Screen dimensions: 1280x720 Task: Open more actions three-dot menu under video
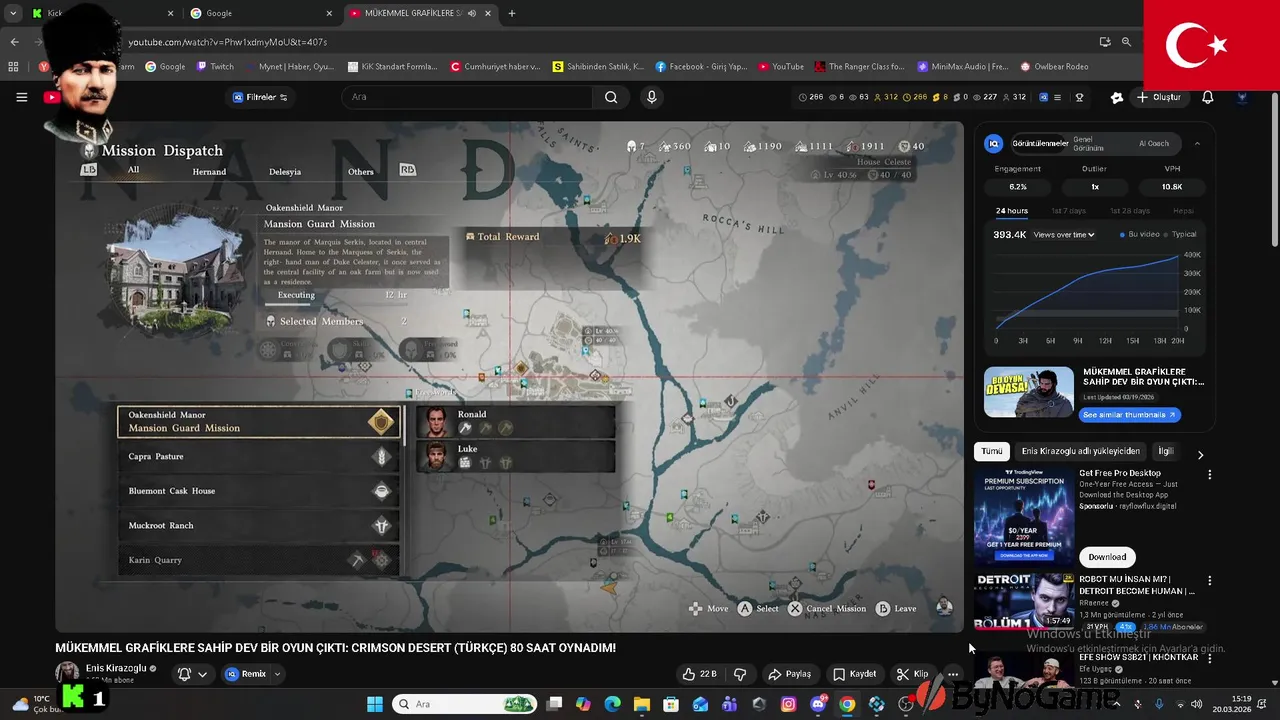[953, 674]
